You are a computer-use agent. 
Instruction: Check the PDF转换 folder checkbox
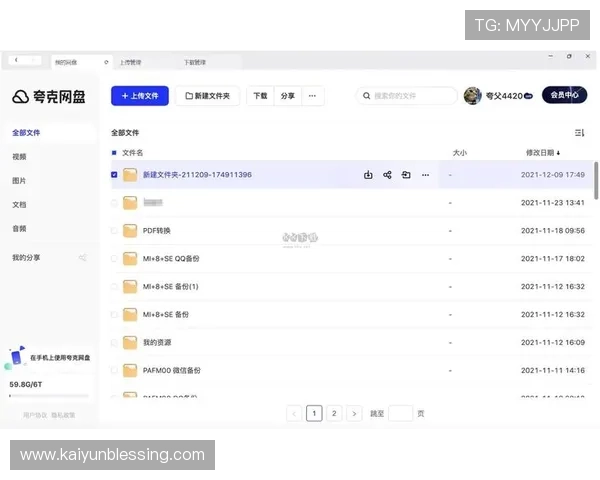[114, 230]
